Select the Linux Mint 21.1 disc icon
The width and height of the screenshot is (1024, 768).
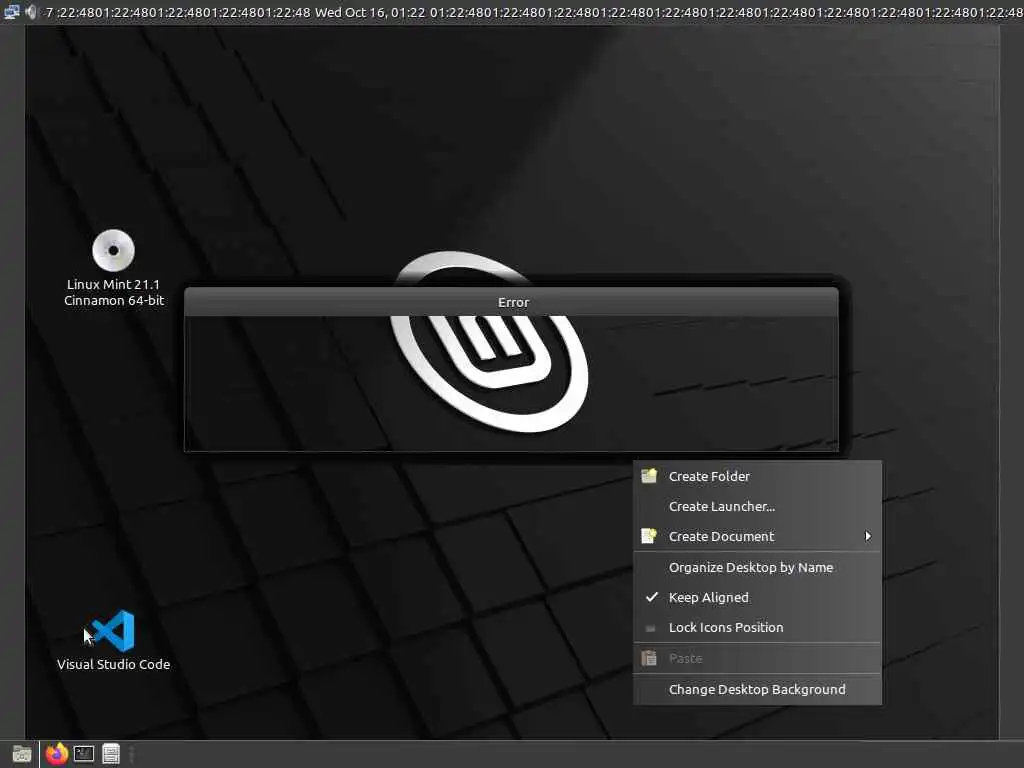pos(114,250)
